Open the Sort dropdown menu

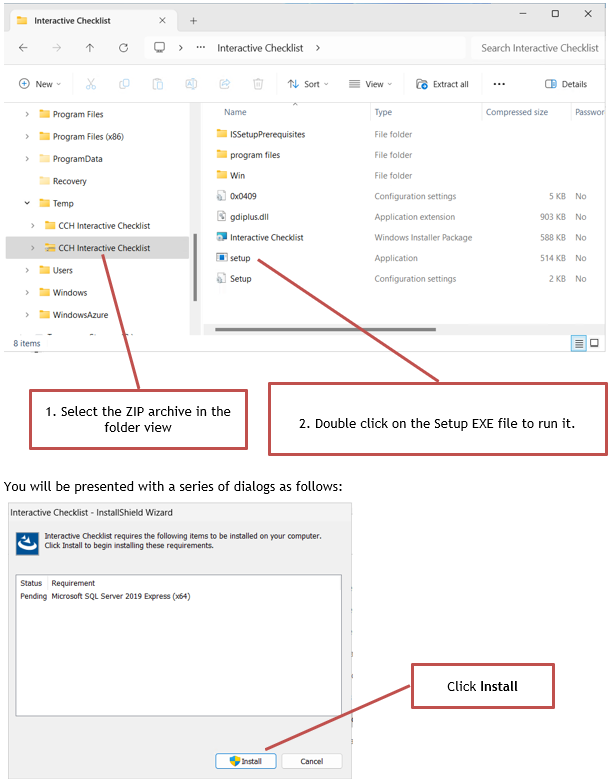click(x=308, y=84)
